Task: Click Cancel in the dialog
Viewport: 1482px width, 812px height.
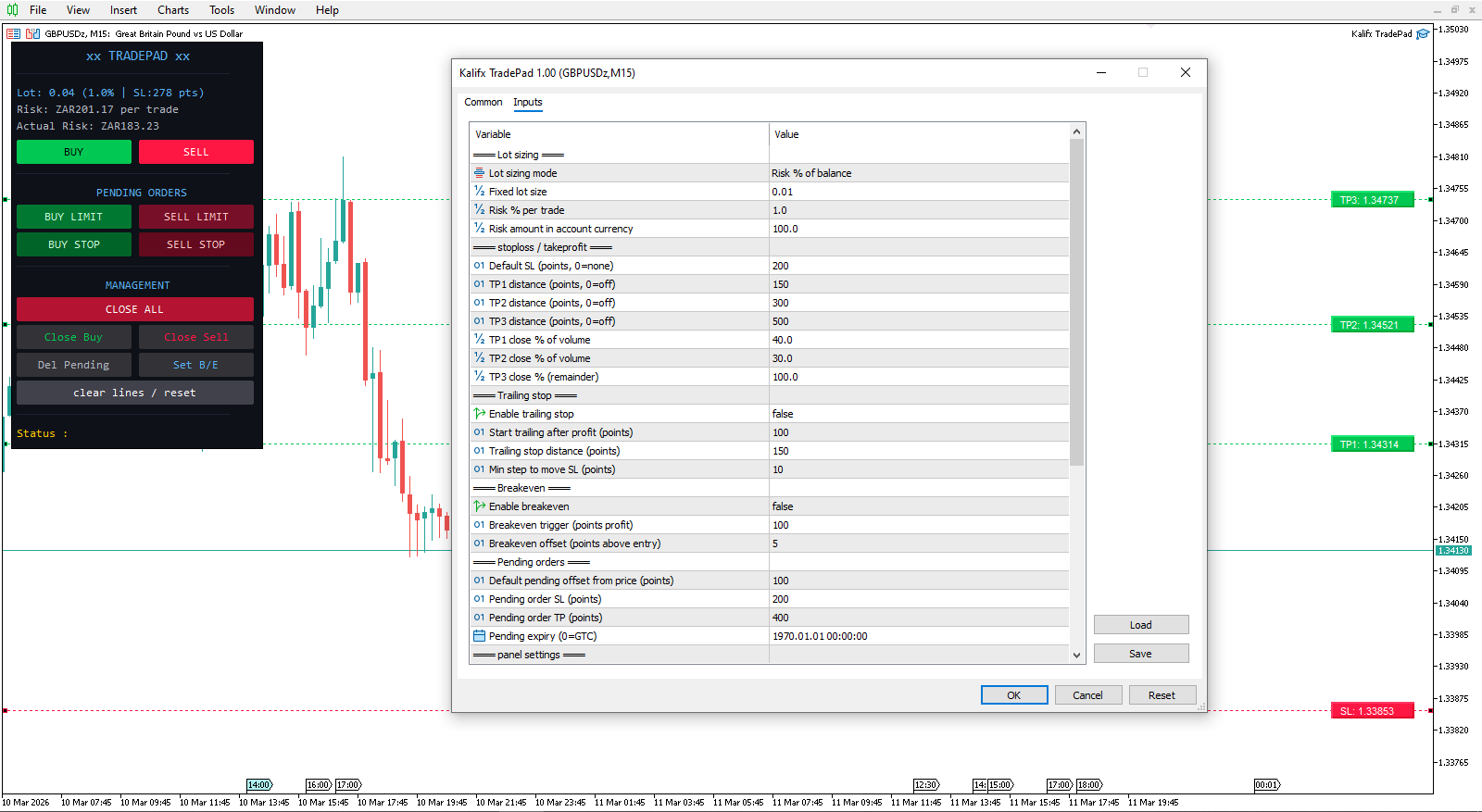Action: [1088, 695]
